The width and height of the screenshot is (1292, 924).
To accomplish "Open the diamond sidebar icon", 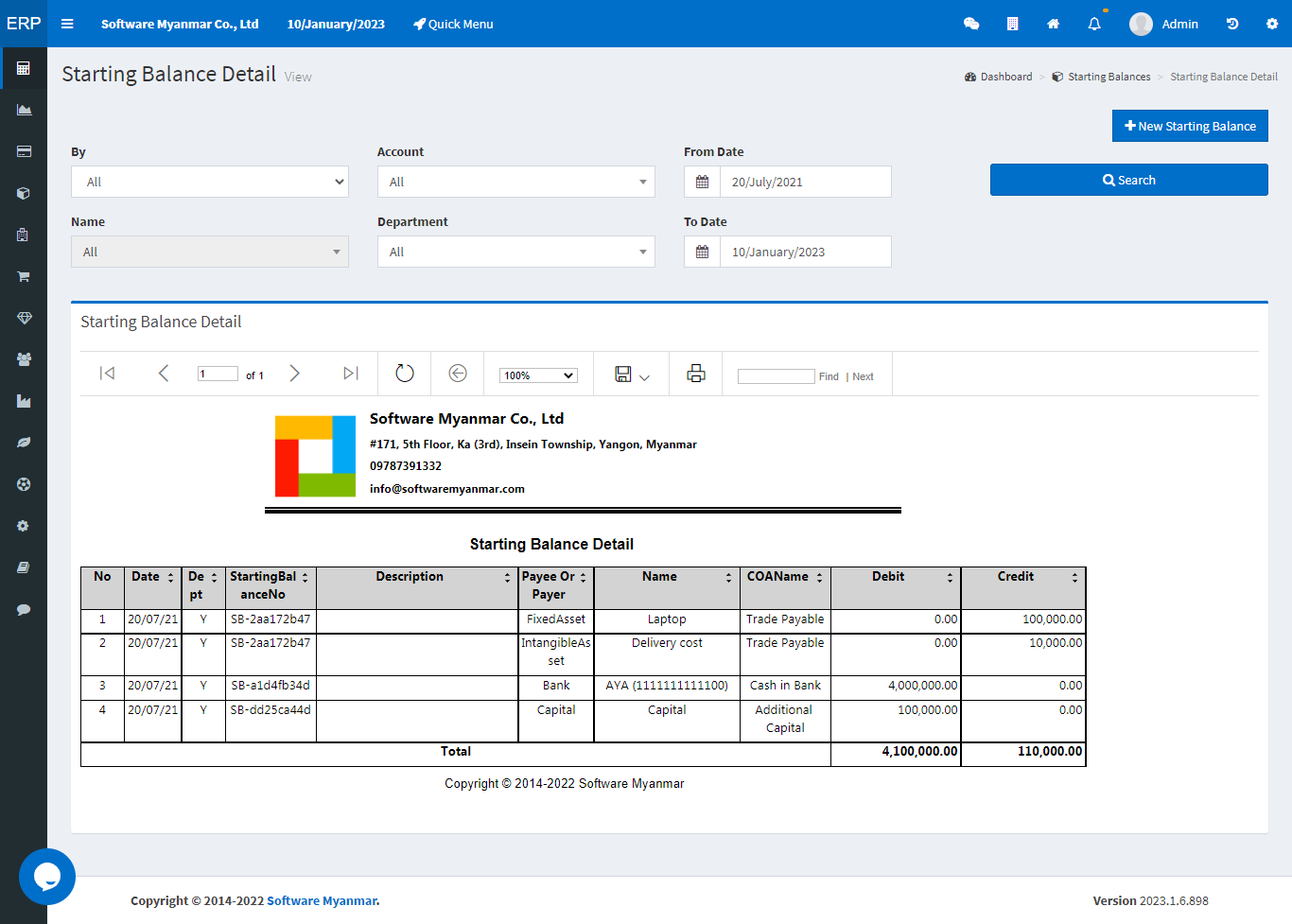I will click(x=24, y=318).
